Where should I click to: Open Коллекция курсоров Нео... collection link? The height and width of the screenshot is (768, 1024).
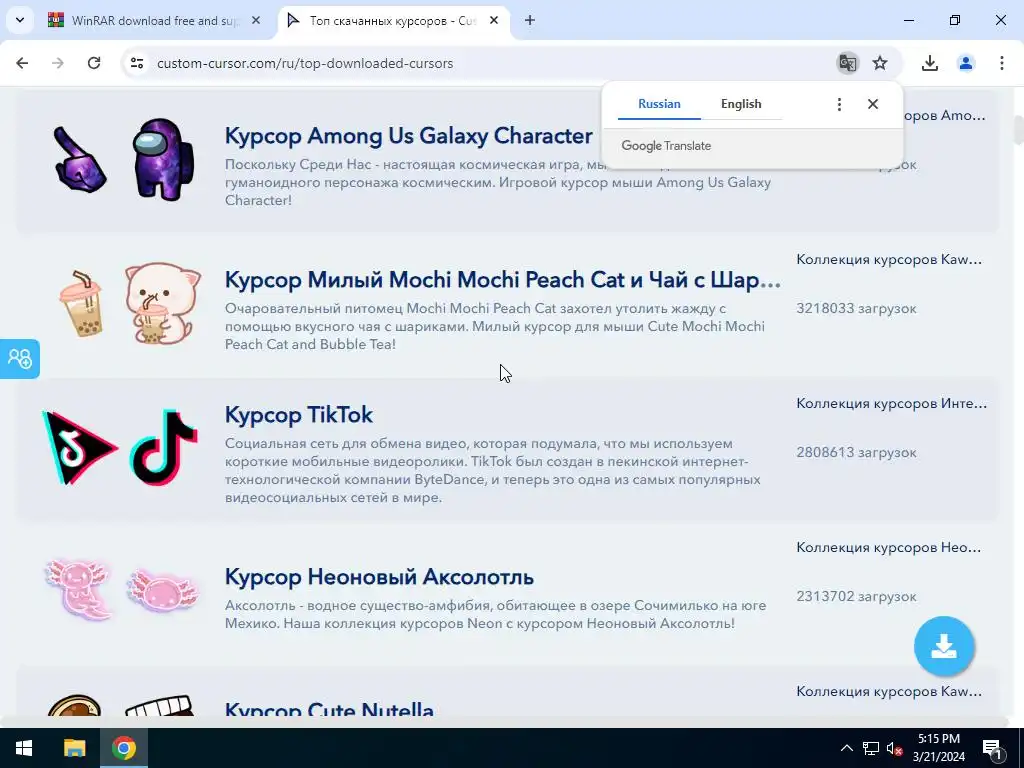[889, 547]
